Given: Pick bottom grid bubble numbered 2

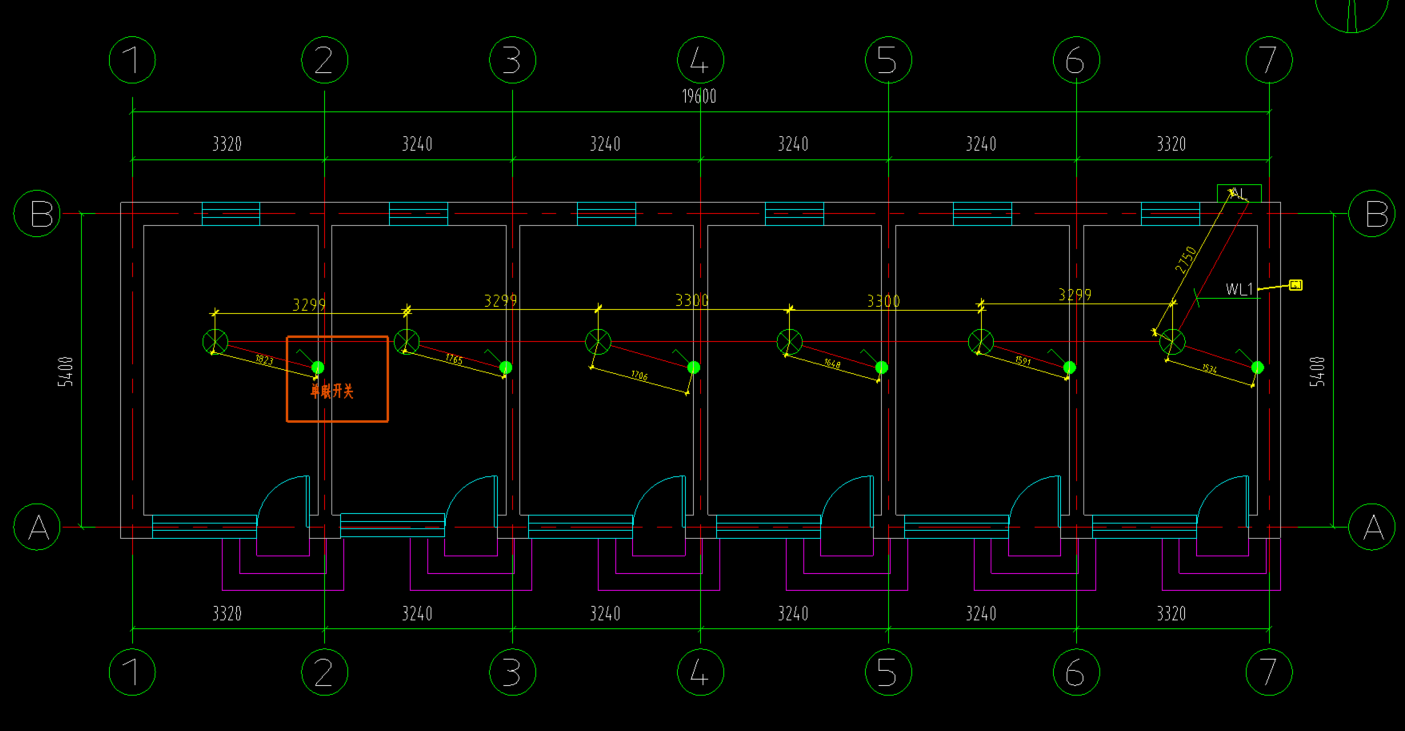Looking at the screenshot, I should (324, 673).
